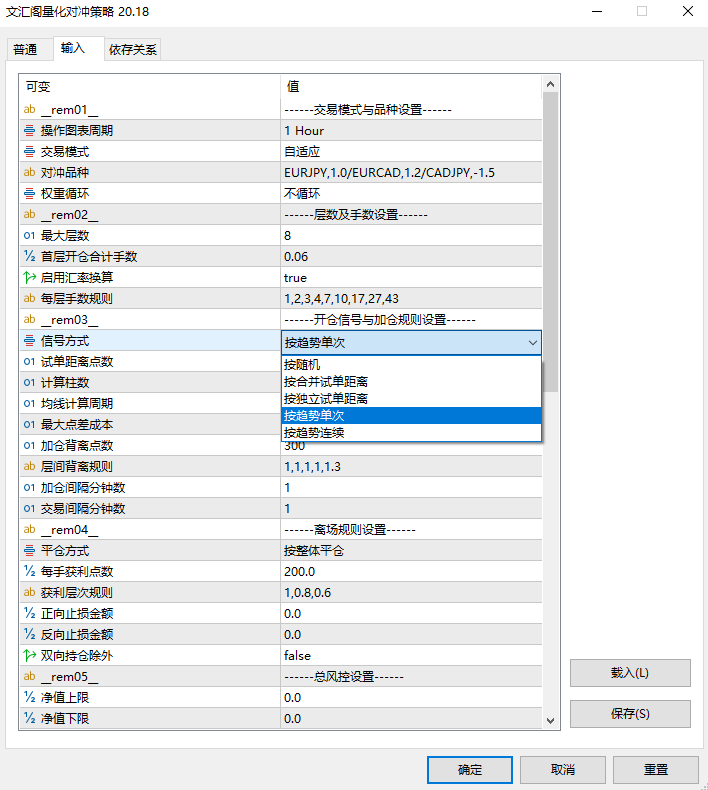Click the arrow icon beside 双向持仓除外

click(x=29, y=656)
